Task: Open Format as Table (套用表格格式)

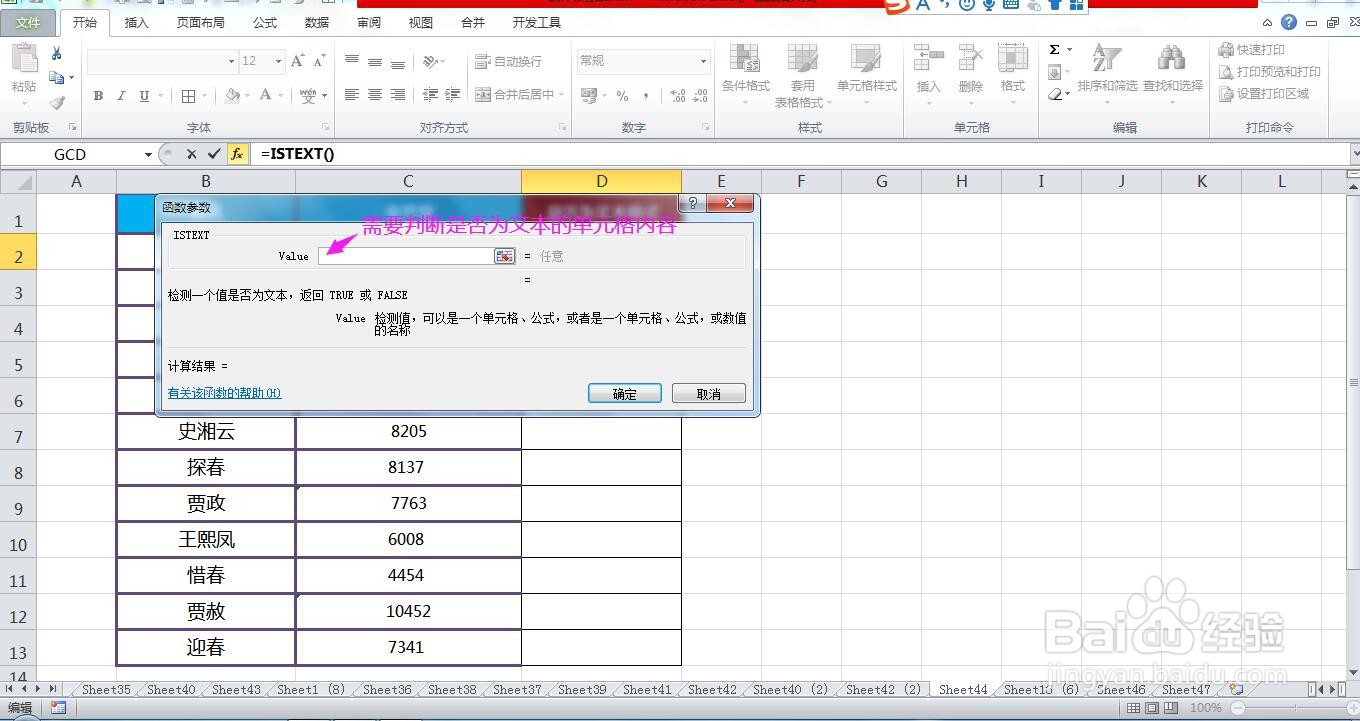Action: [x=802, y=76]
